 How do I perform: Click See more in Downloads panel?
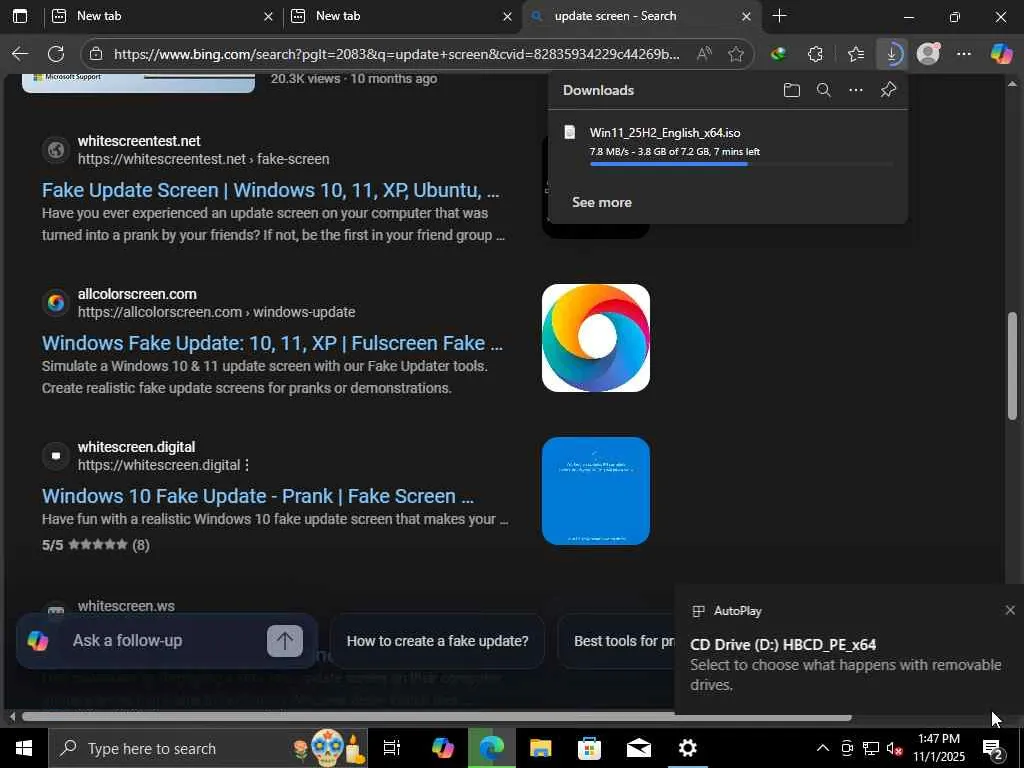[601, 202]
